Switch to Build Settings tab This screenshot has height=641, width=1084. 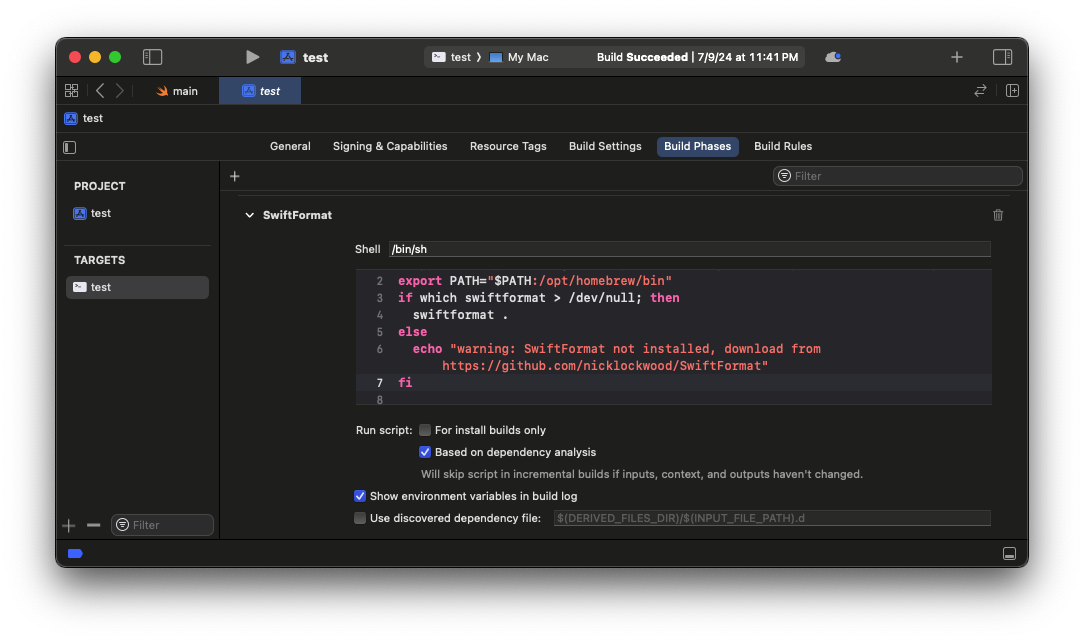[x=605, y=147]
